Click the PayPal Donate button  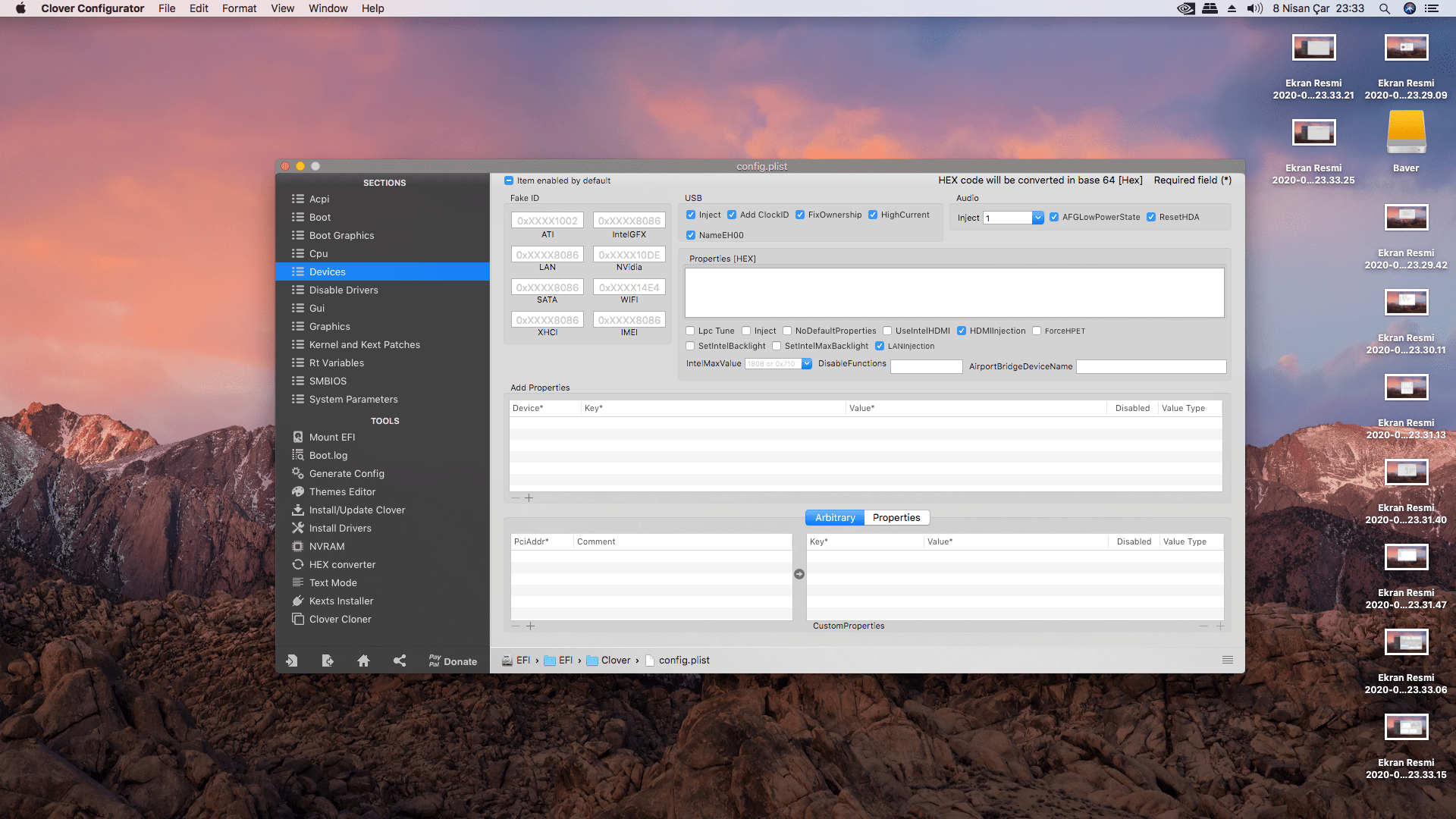click(453, 661)
